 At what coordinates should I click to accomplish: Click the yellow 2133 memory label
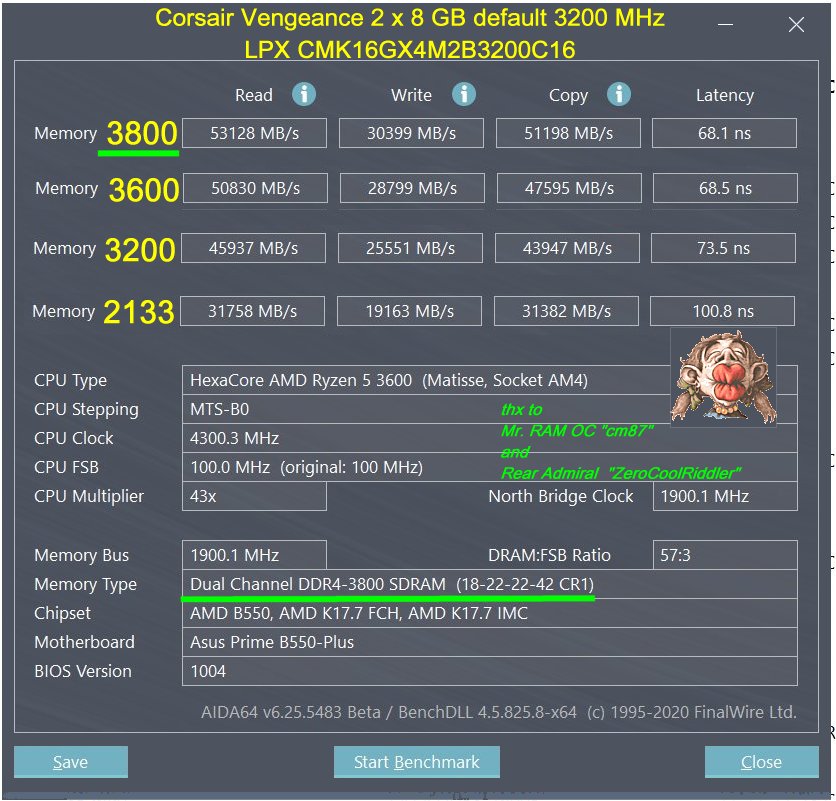pyautogui.click(x=139, y=311)
